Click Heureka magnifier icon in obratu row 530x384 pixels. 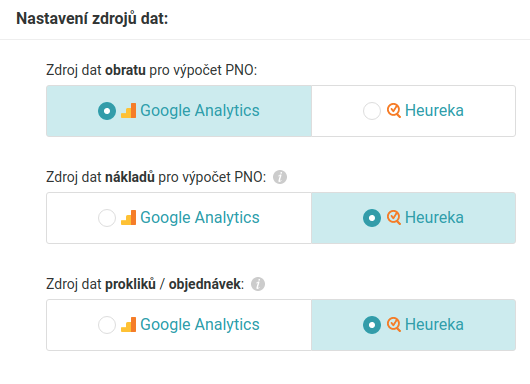pyautogui.click(x=394, y=111)
